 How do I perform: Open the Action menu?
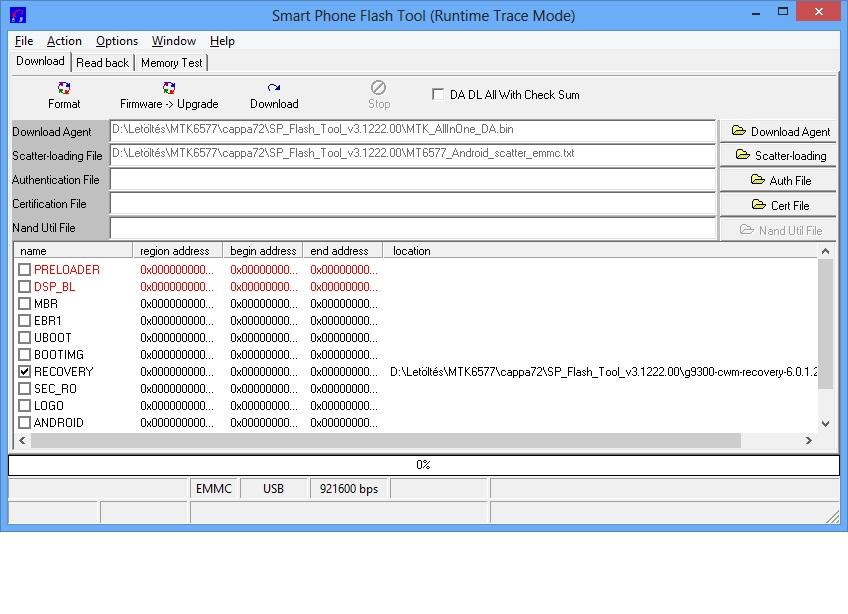[x=64, y=41]
